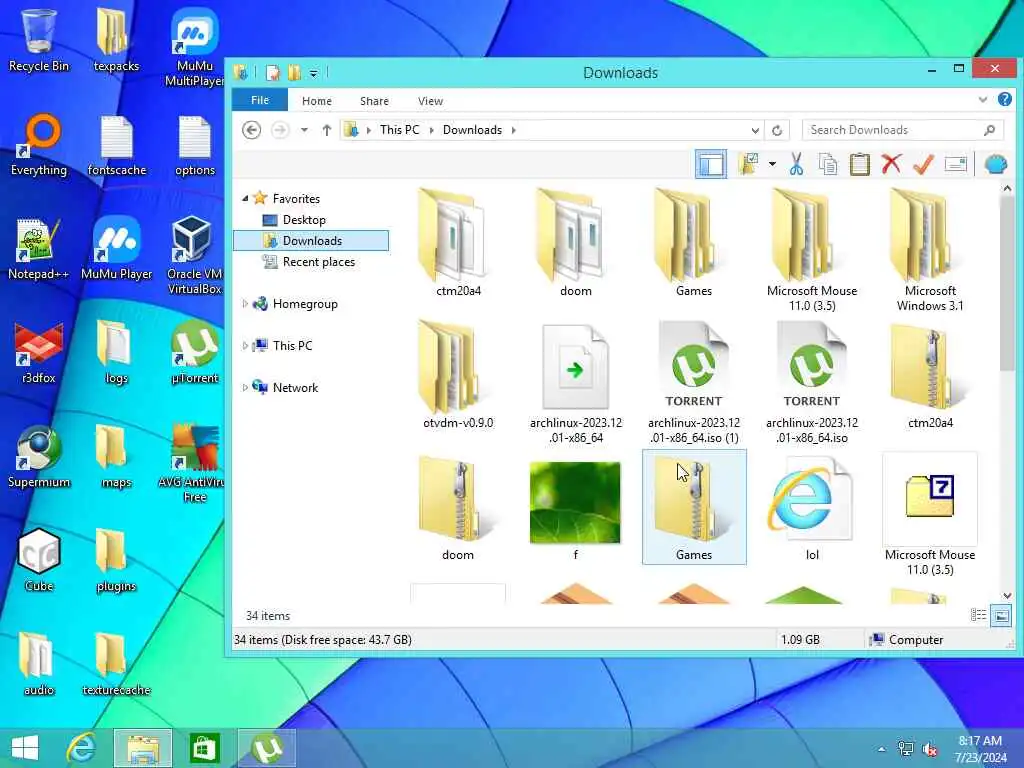Screen dimensions: 1024x768
Task: Click This PC in address breadcrumb
Action: (x=400, y=130)
